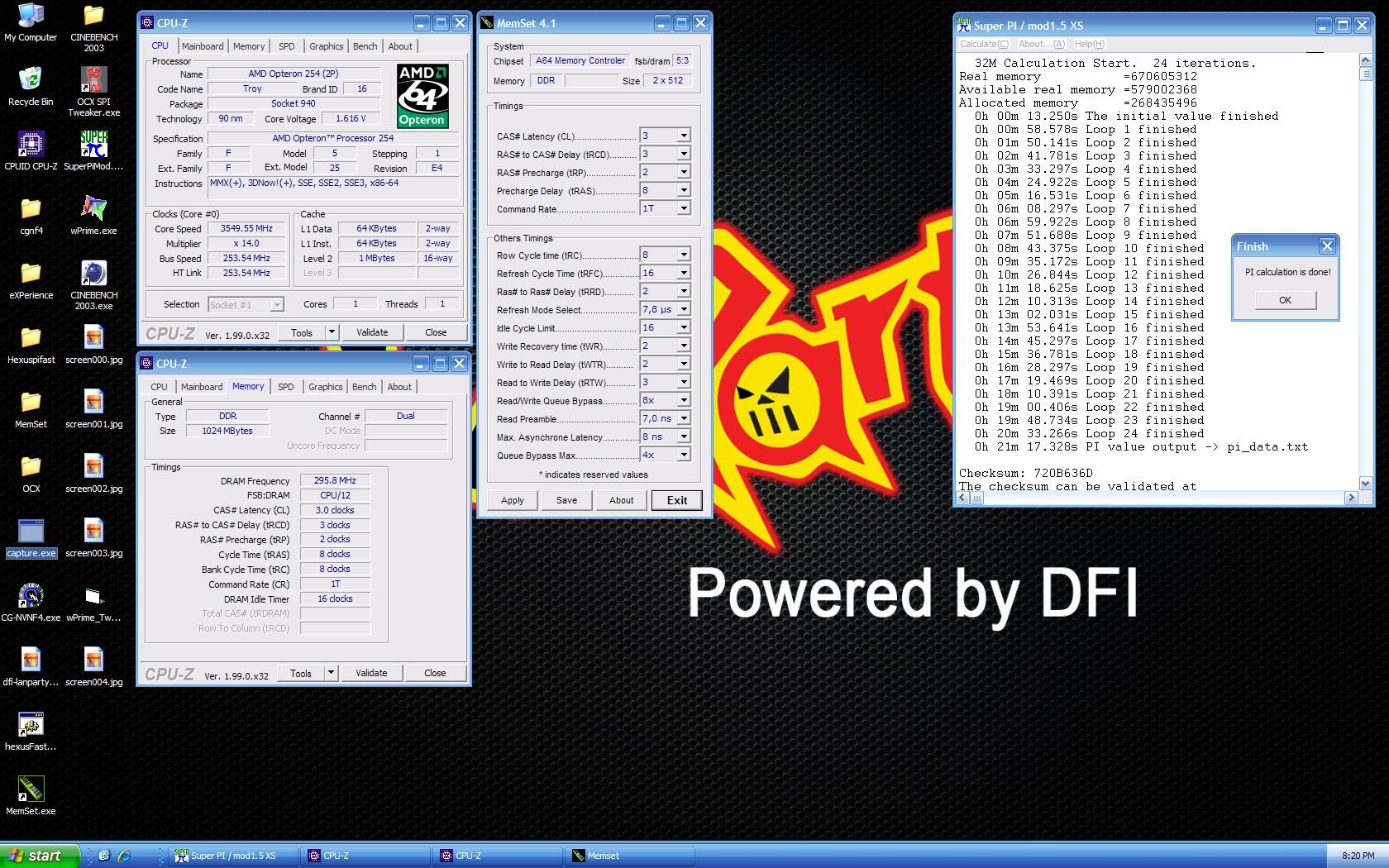Expand Precharge Delay (tRAS) dropdown

(684, 190)
